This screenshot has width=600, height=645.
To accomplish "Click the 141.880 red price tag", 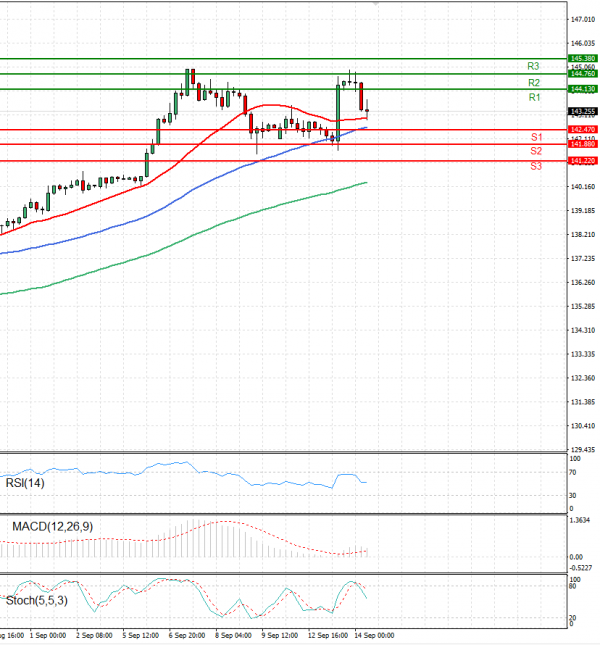I will pyautogui.click(x=582, y=144).
